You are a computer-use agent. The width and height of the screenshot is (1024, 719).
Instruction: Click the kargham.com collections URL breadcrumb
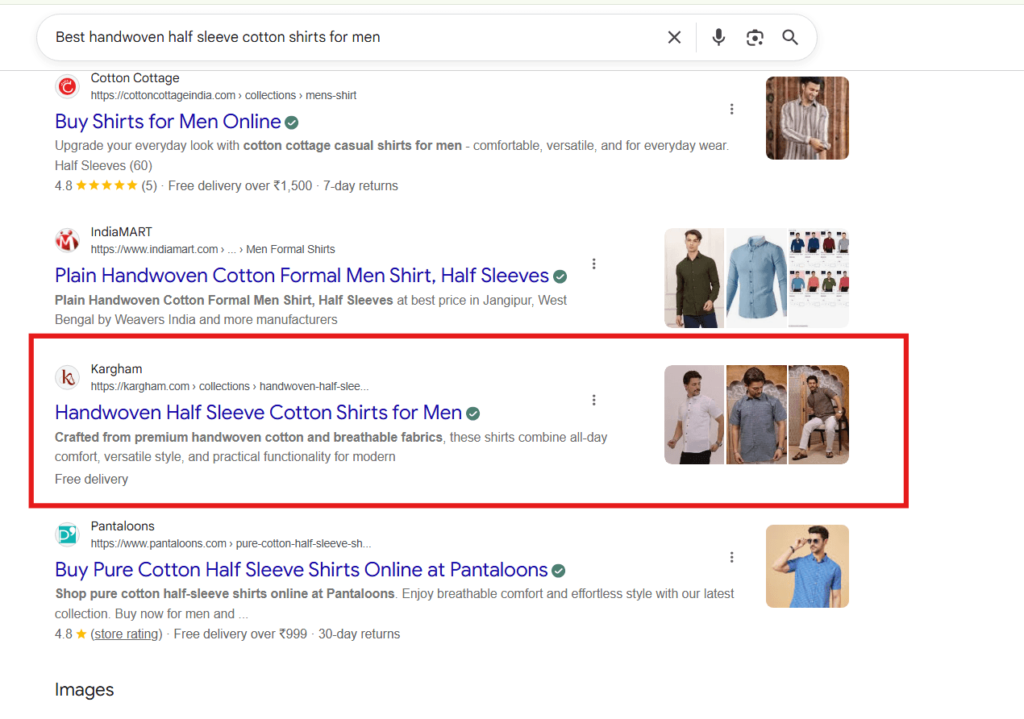tap(230, 387)
